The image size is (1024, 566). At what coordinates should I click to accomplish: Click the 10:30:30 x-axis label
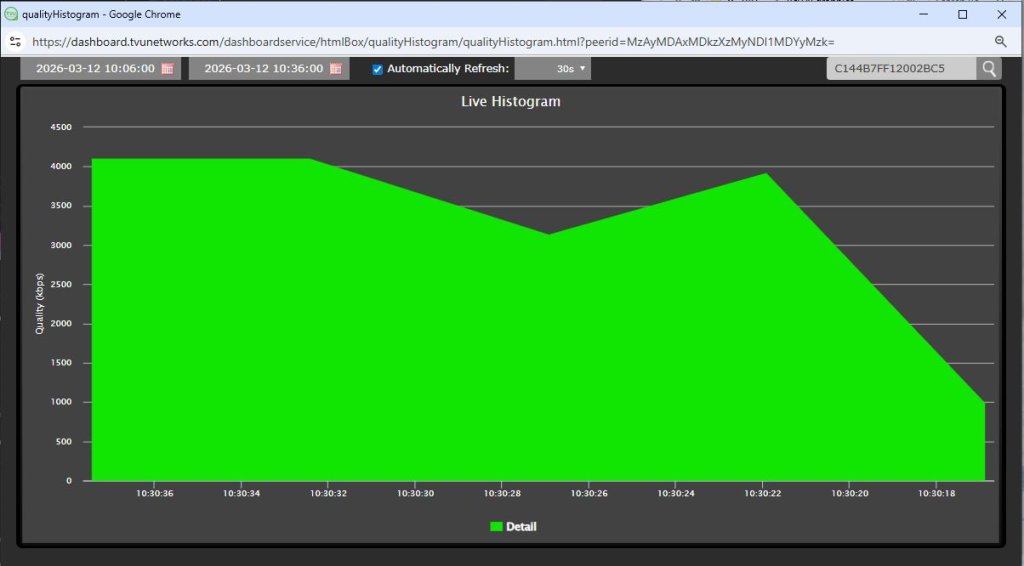tap(415, 494)
